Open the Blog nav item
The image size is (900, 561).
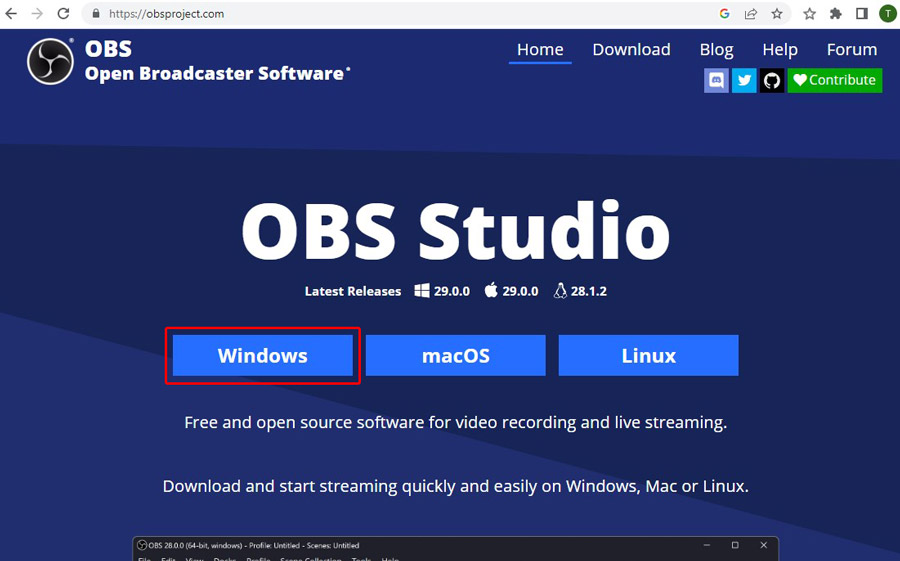(x=716, y=50)
